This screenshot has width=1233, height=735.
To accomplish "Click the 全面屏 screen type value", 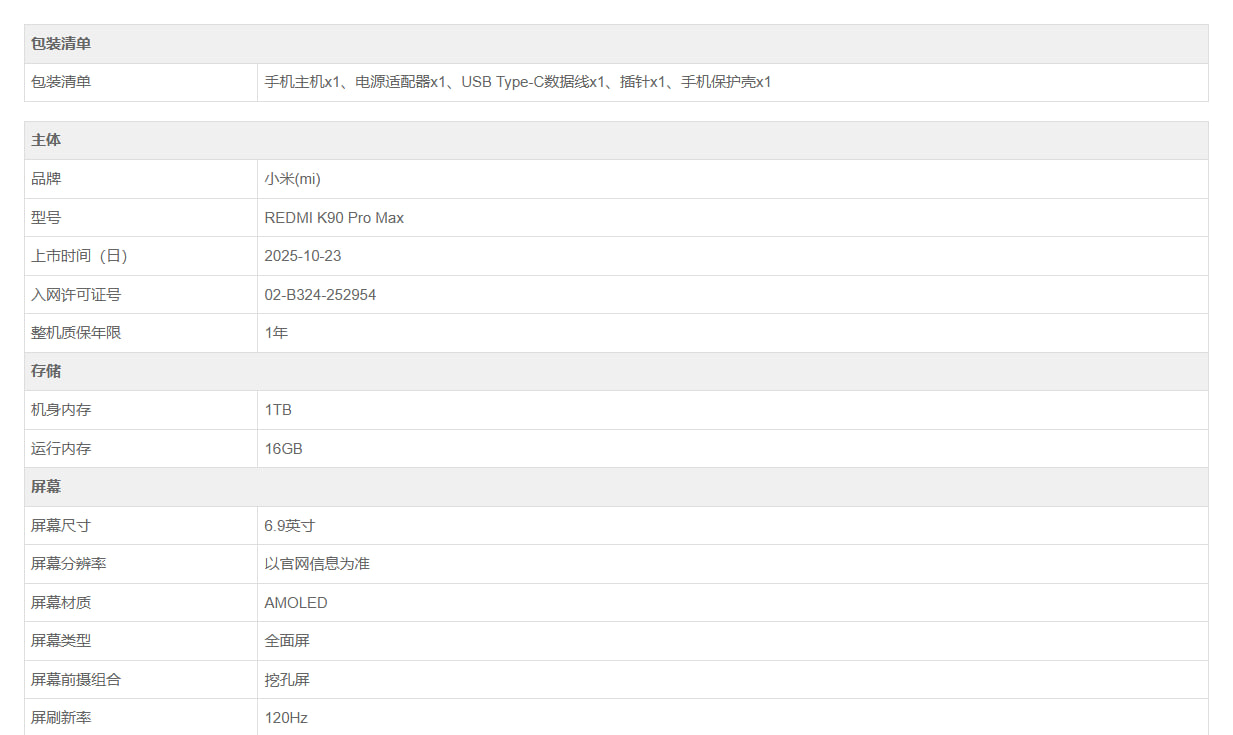I will tap(287, 641).
